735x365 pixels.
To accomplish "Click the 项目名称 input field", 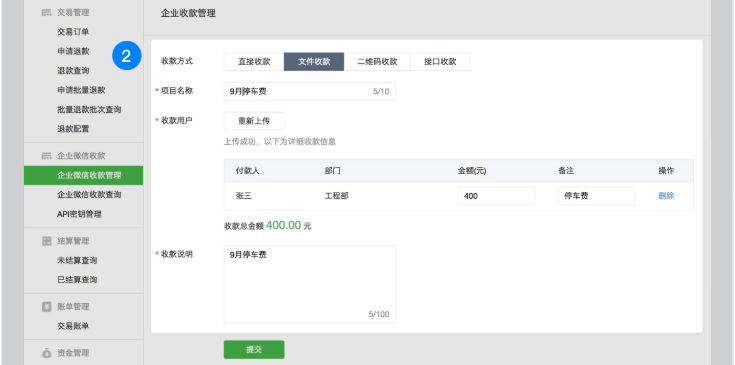I will (x=309, y=91).
